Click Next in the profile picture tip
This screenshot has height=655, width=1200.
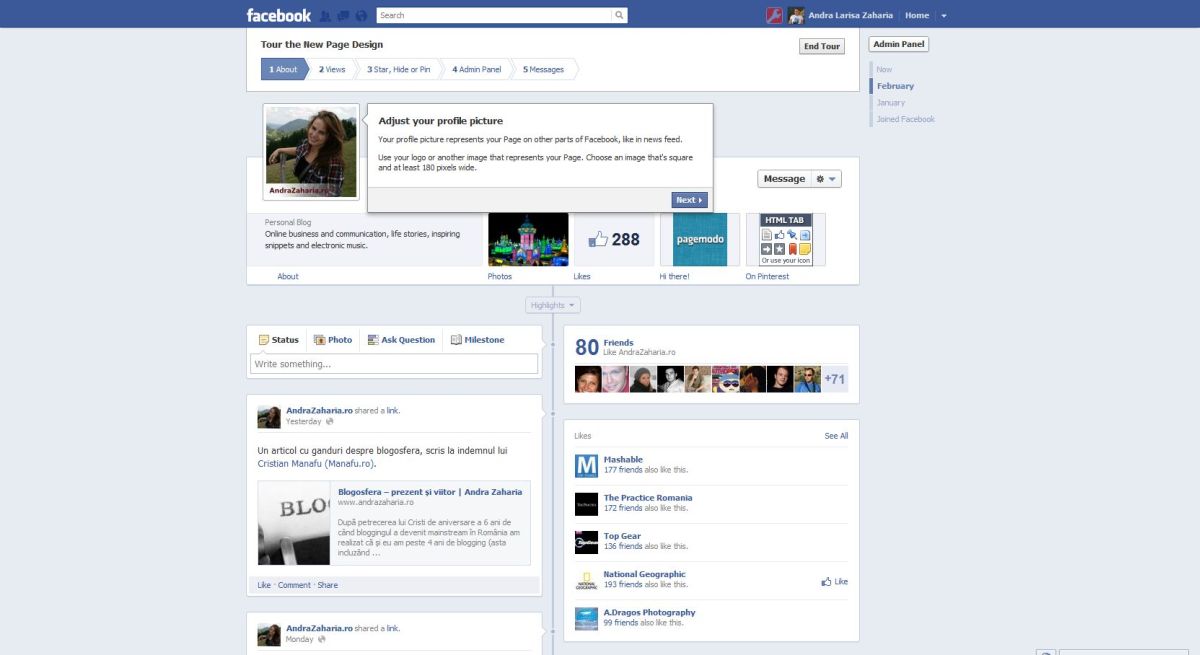click(689, 200)
